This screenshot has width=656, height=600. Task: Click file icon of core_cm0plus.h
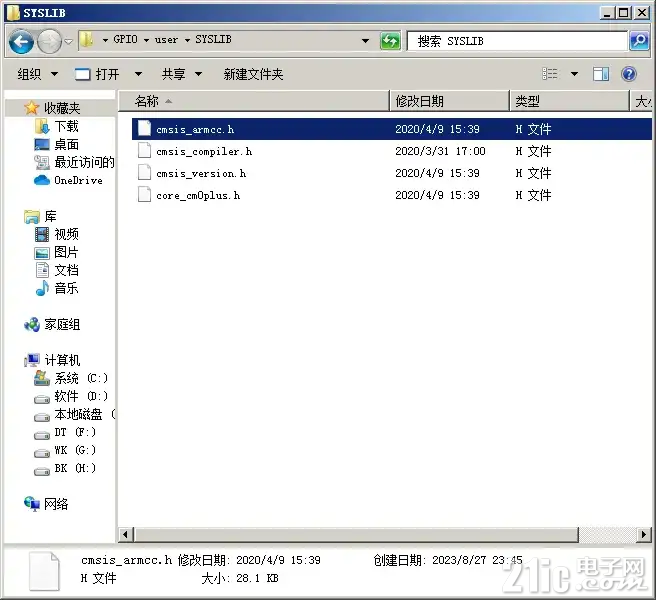144,195
